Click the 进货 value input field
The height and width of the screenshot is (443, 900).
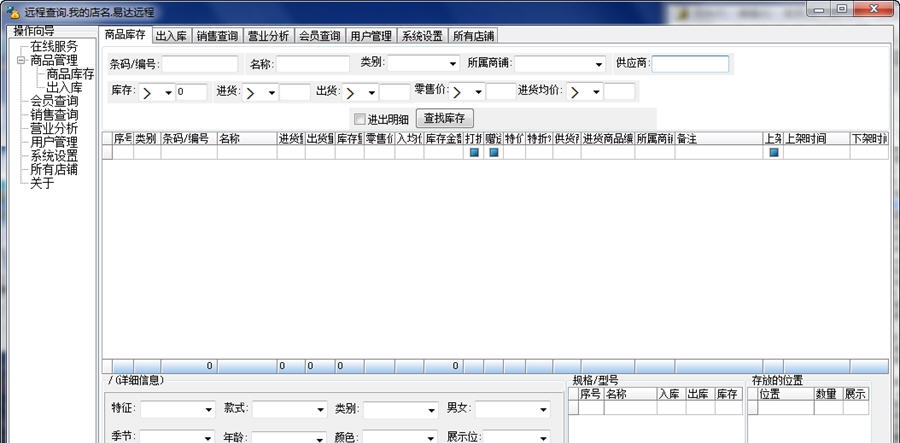pos(294,92)
